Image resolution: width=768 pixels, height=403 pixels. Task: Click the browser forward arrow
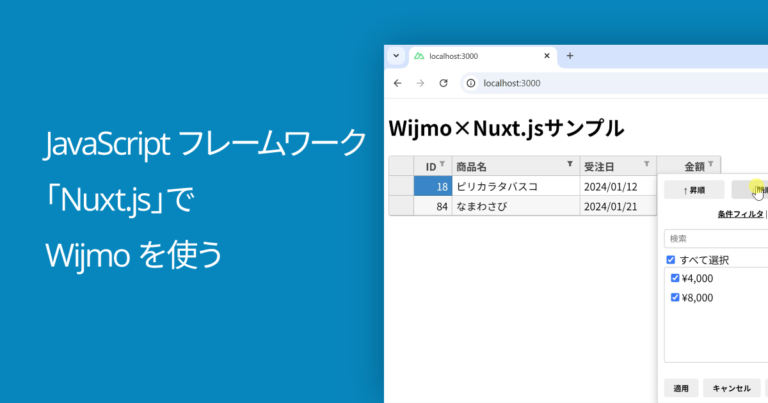coord(420,83)
